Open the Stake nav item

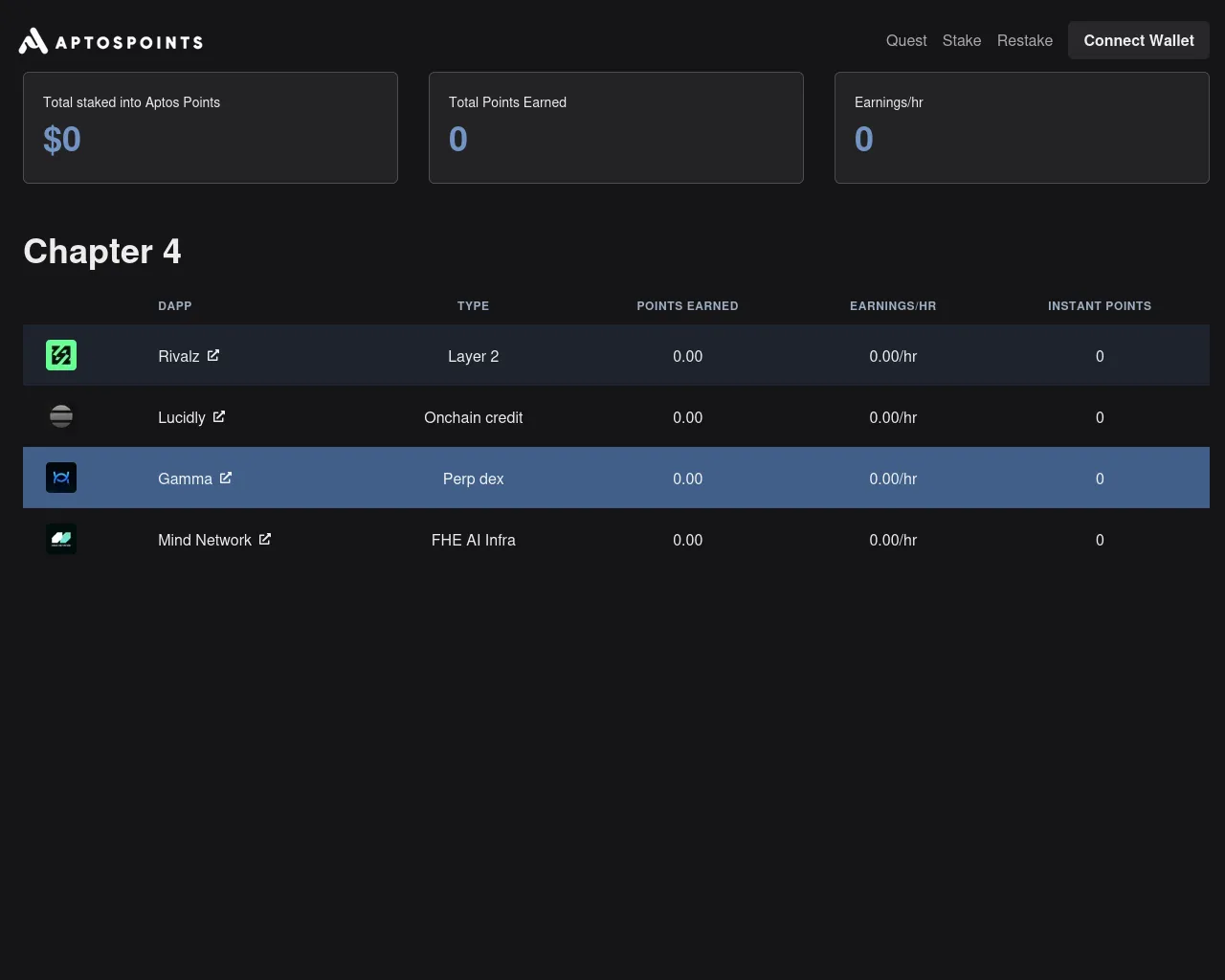(x=962, y=40)
